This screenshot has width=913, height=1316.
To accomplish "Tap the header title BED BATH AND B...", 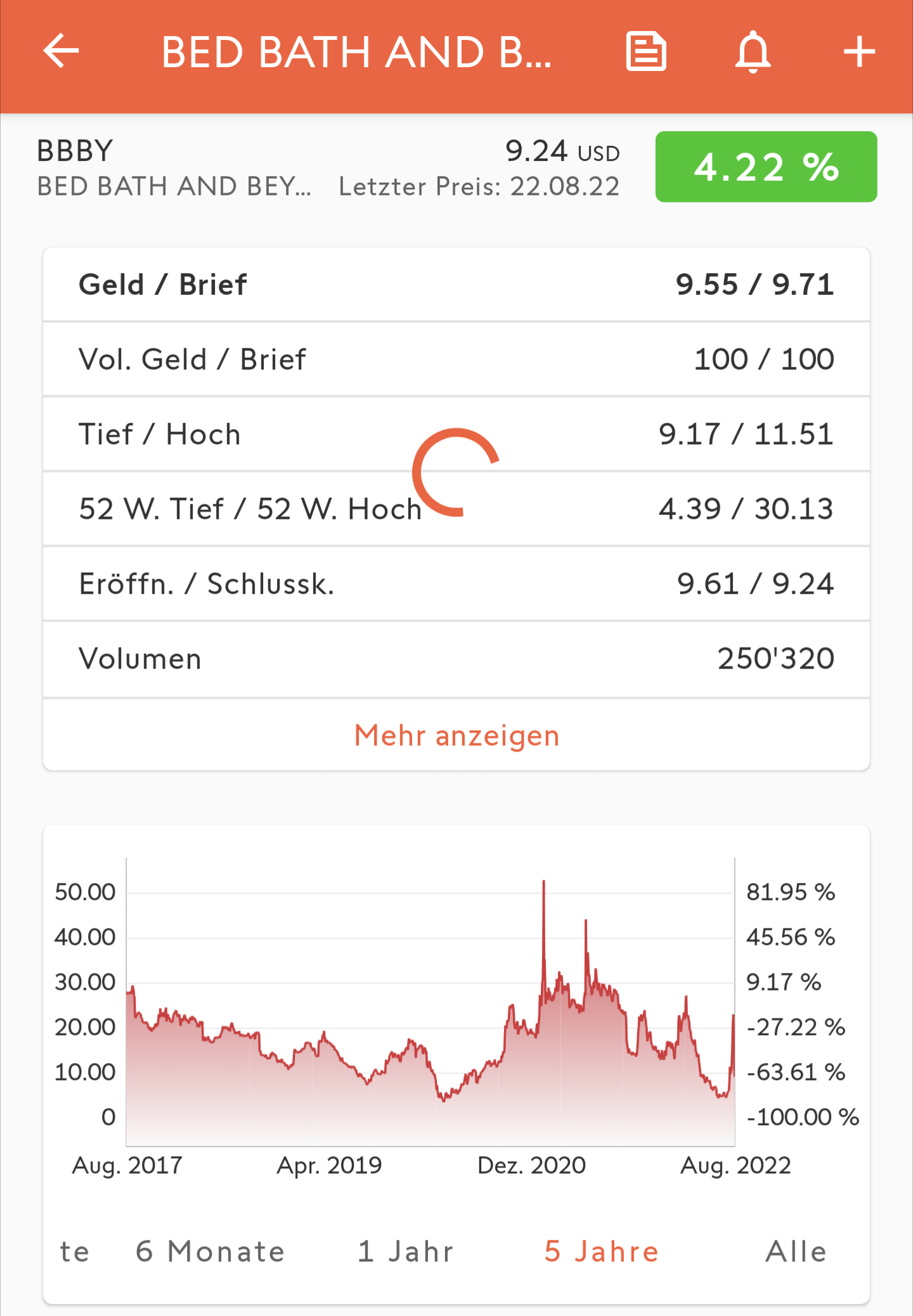I will [356, 51].
